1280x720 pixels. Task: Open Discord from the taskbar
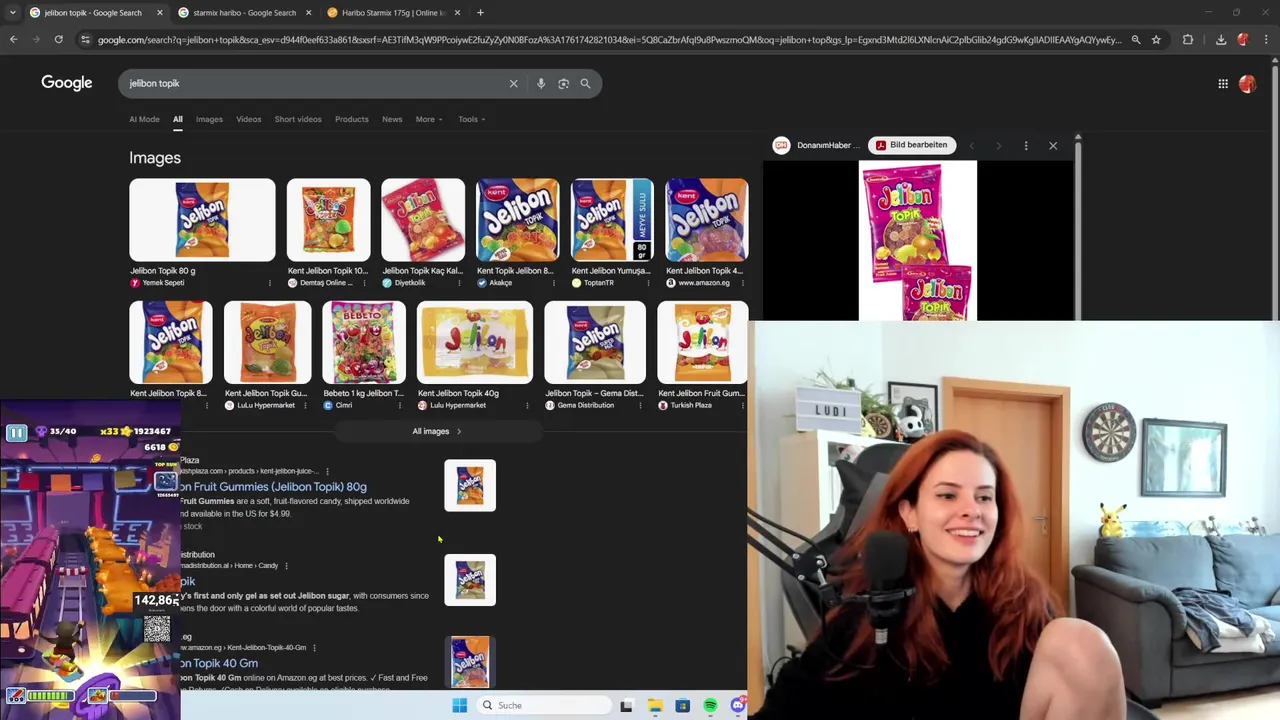[738, 706]
